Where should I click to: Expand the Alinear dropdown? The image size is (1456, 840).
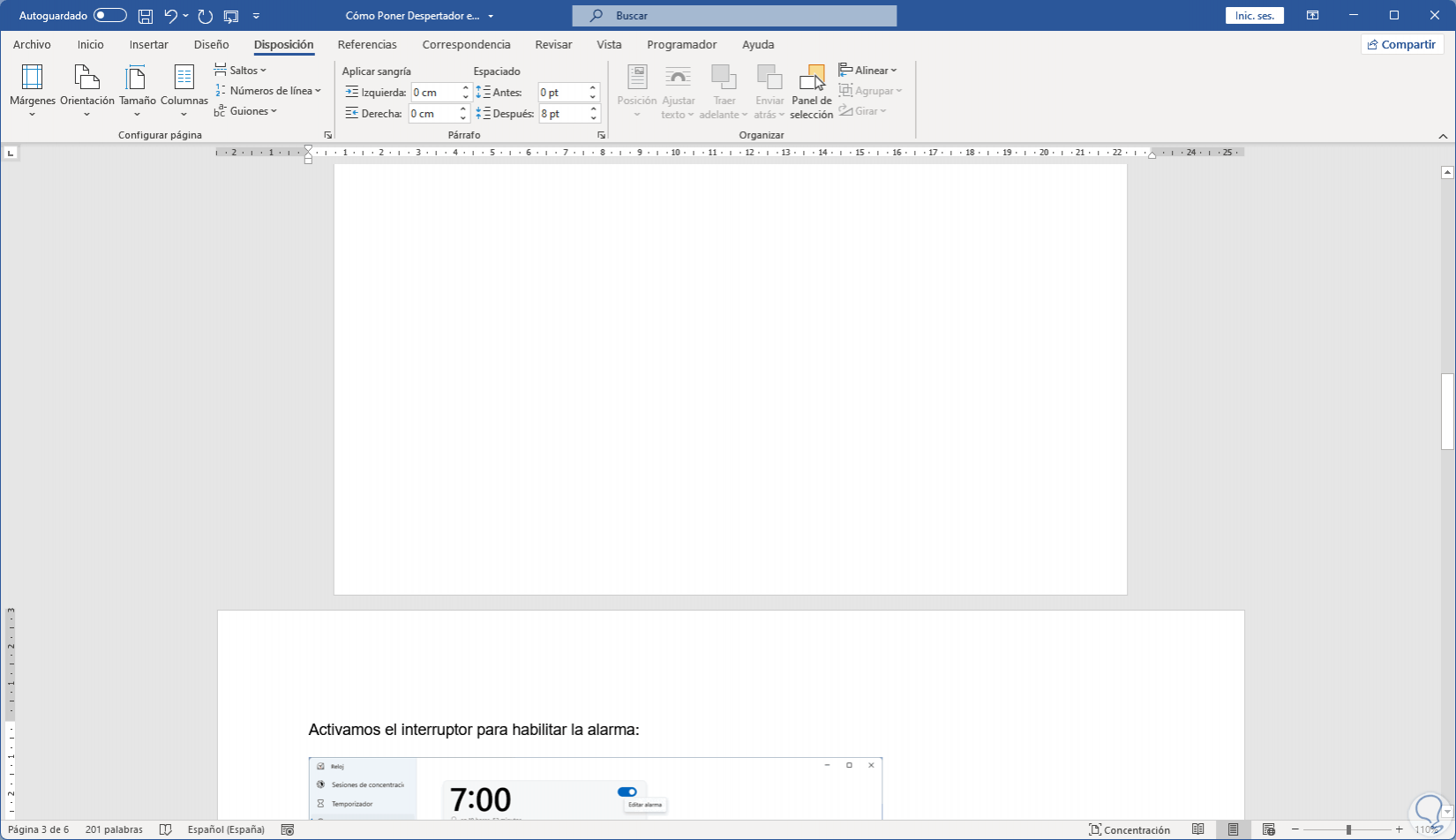tap(867, 71)
